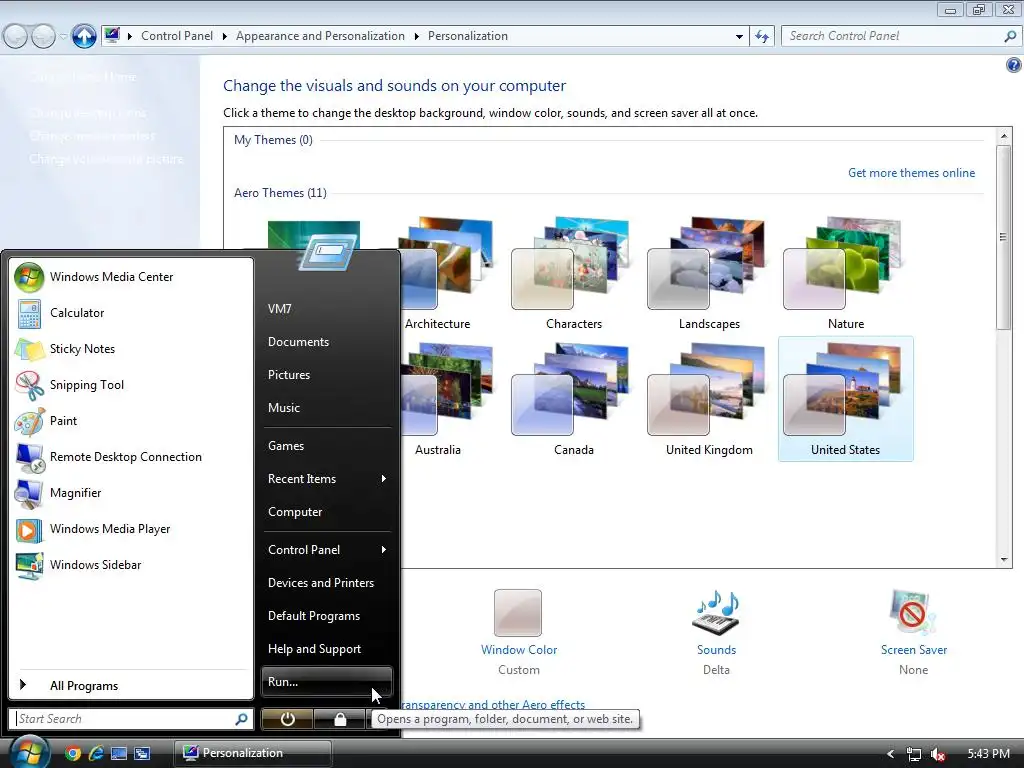
Task: Go up one level with Up arrow
Action: coord(84,36)
